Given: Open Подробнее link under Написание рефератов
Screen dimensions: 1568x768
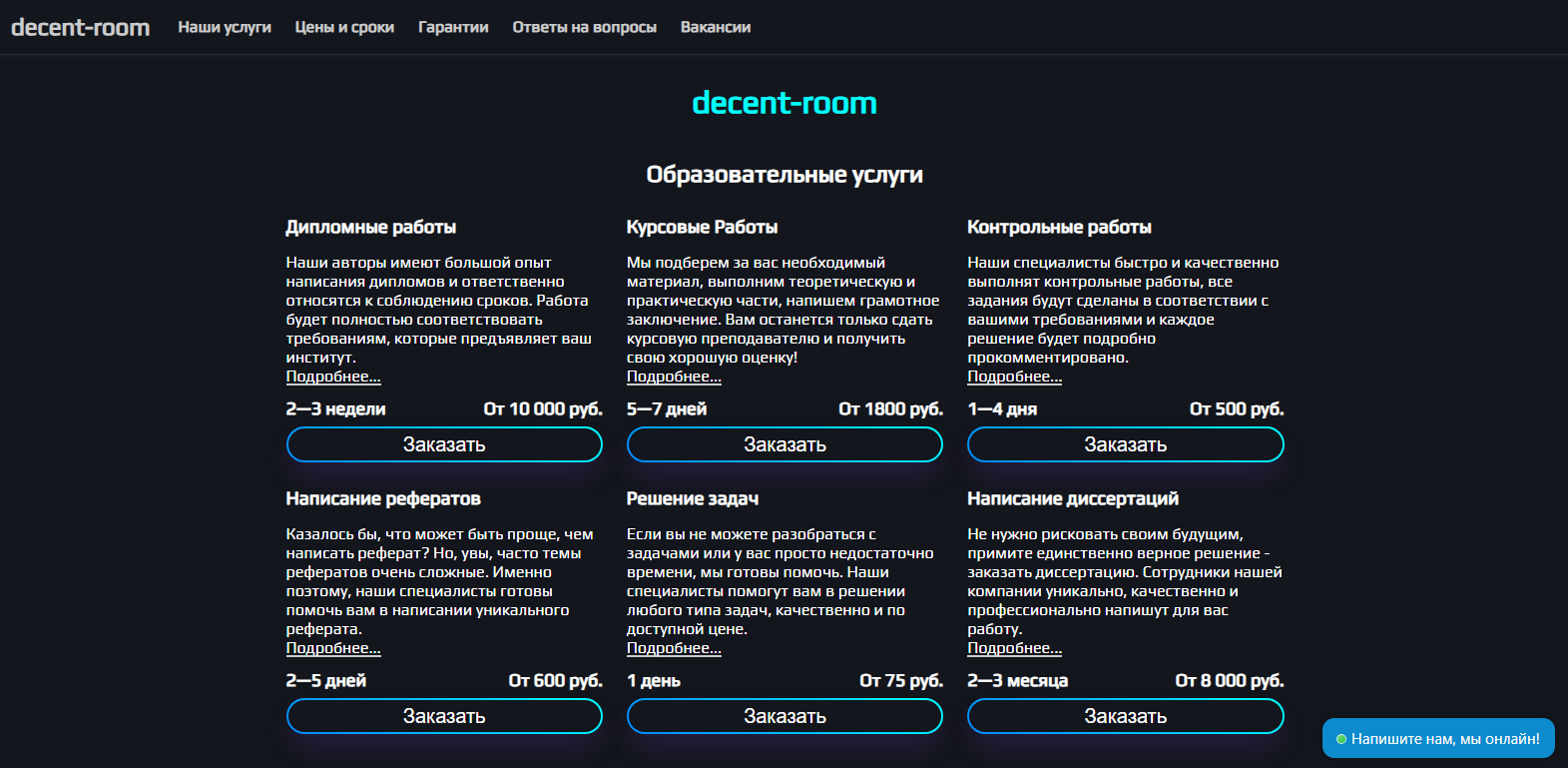Looking at the screenshot, I should (x=333, y=648).
